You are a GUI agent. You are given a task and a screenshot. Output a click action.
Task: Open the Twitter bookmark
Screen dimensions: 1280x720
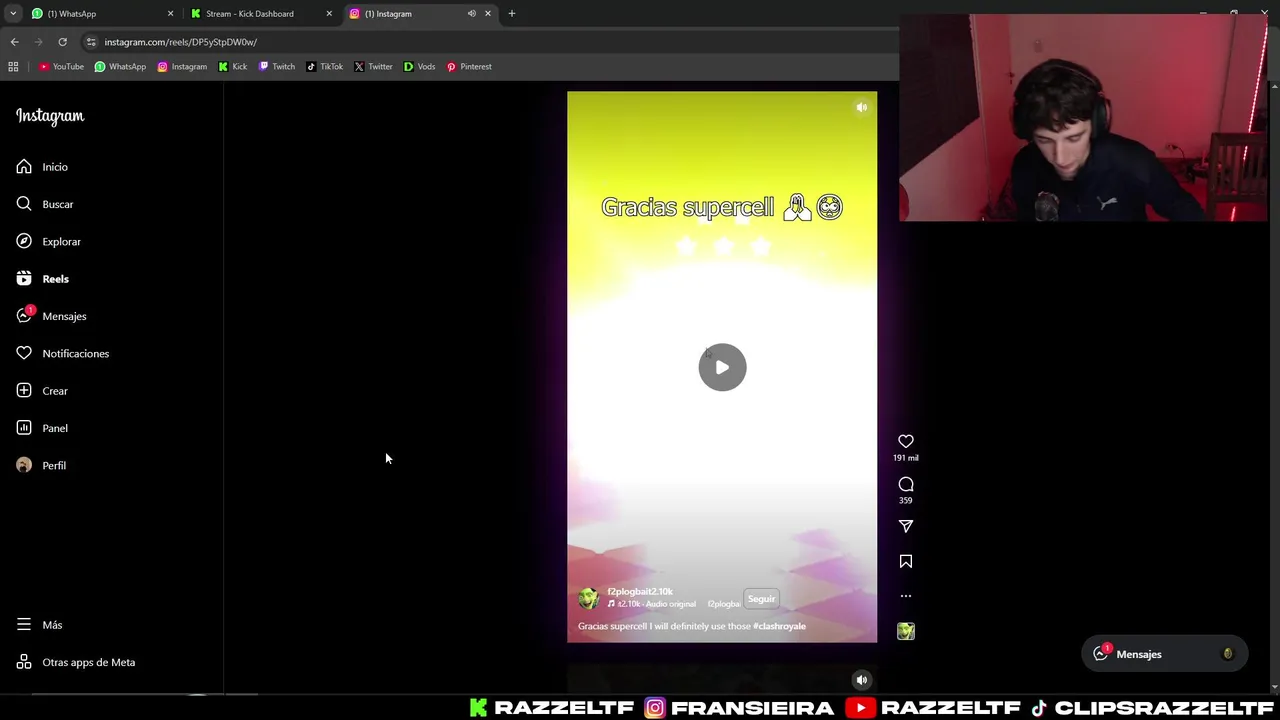pos(373,67)
